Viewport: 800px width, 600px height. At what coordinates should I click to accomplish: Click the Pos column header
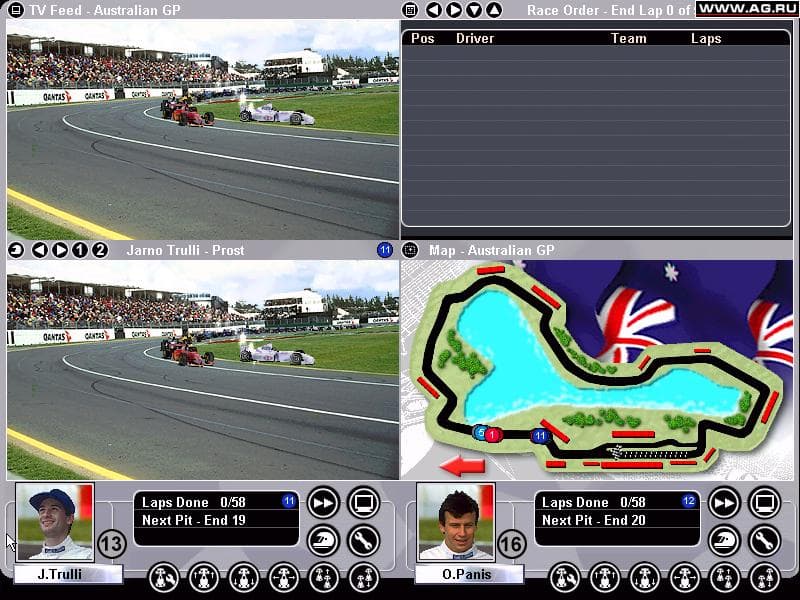[x=422, y=38]
